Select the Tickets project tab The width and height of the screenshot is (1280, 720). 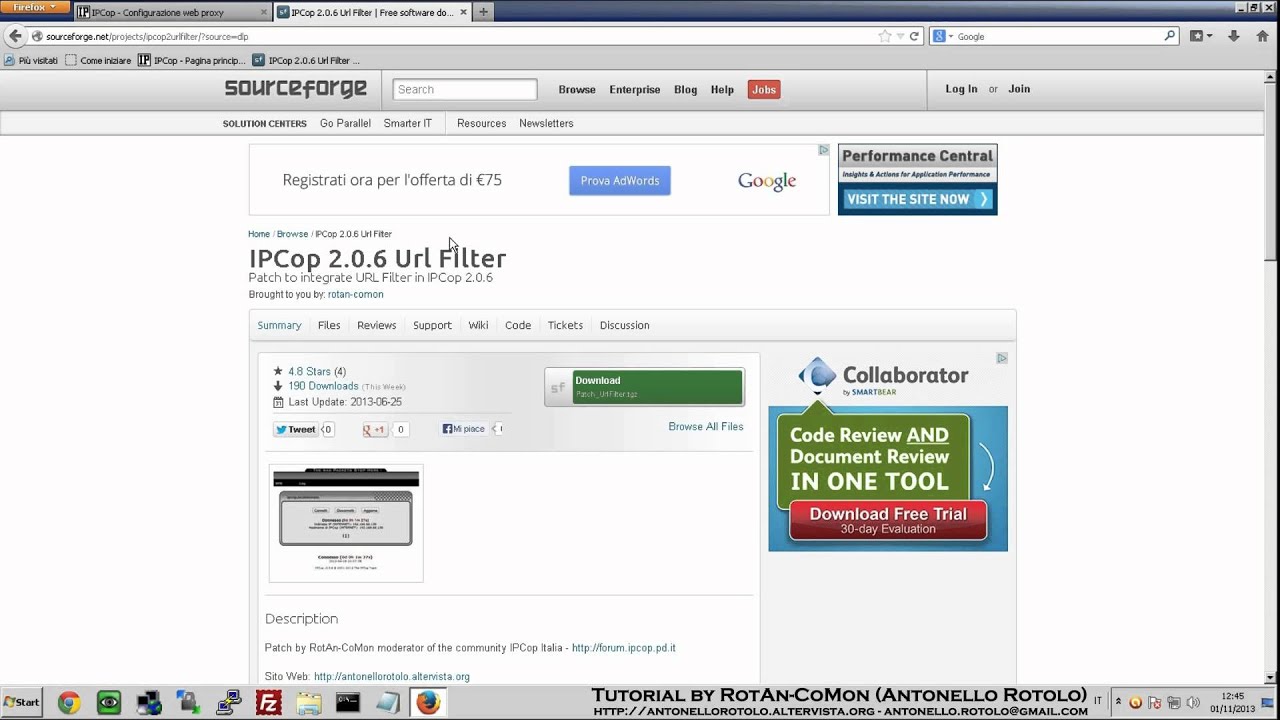coord(565,325)
